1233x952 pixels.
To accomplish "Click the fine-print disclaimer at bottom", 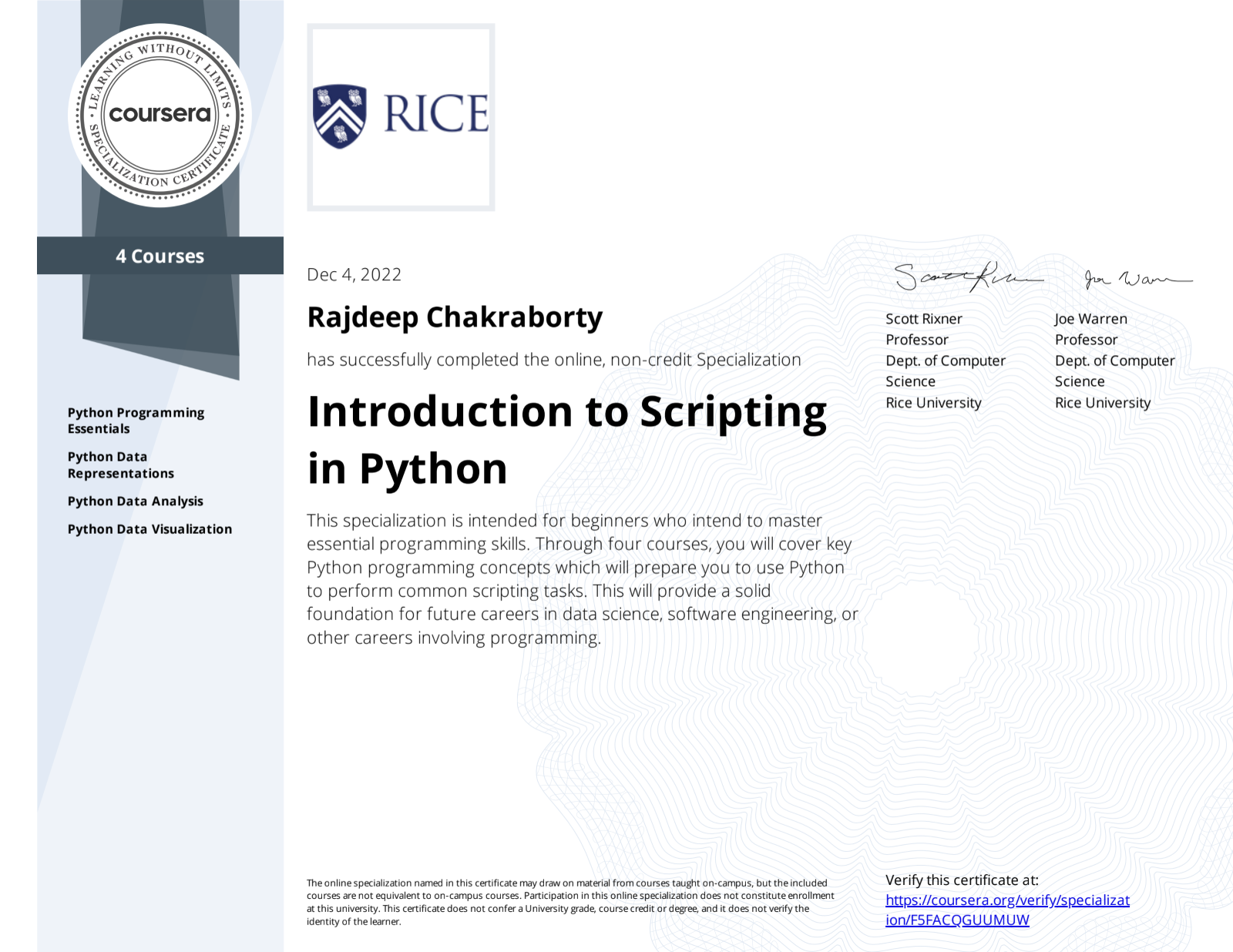I will tap(570, 902).
